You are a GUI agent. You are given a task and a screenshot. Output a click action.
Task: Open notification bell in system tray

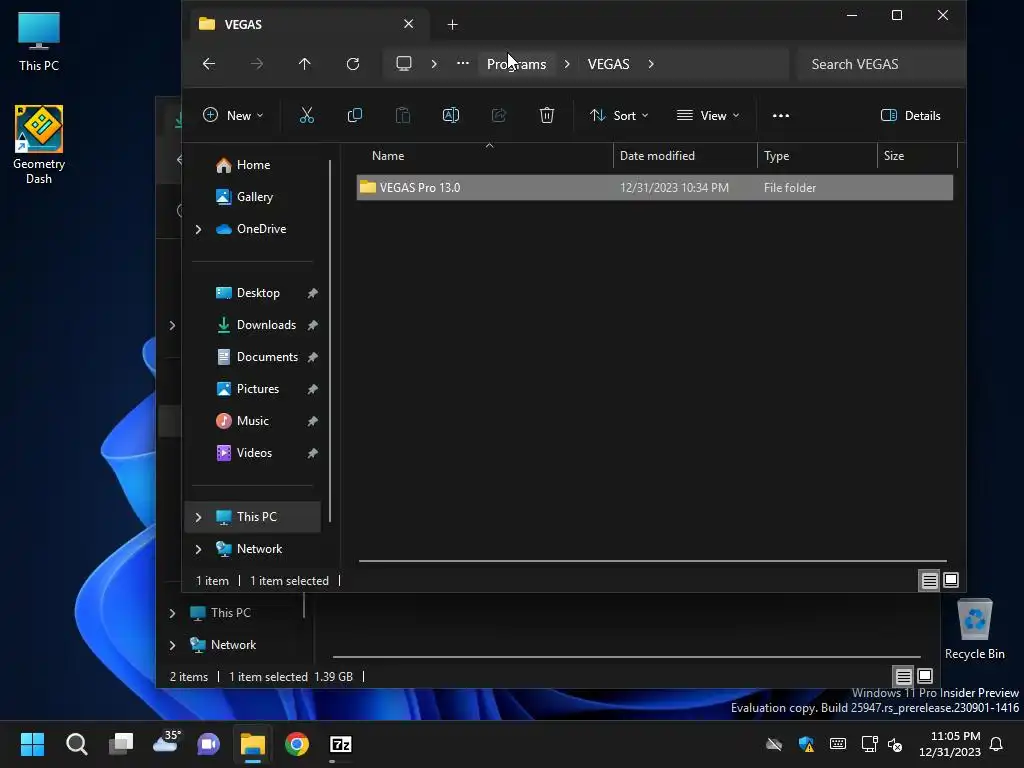pos(996,744)
